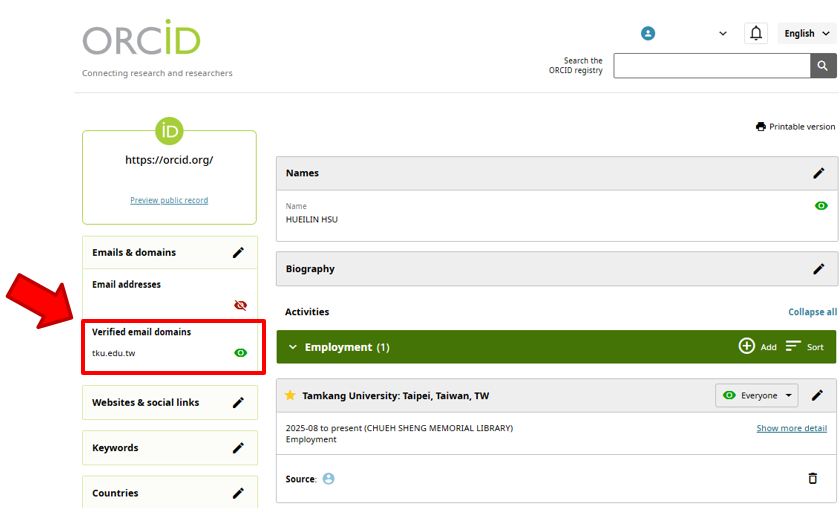Click the Verified email domains label
Screen dimensions: 839x508
pyautogui.click(x=141, y=332)
